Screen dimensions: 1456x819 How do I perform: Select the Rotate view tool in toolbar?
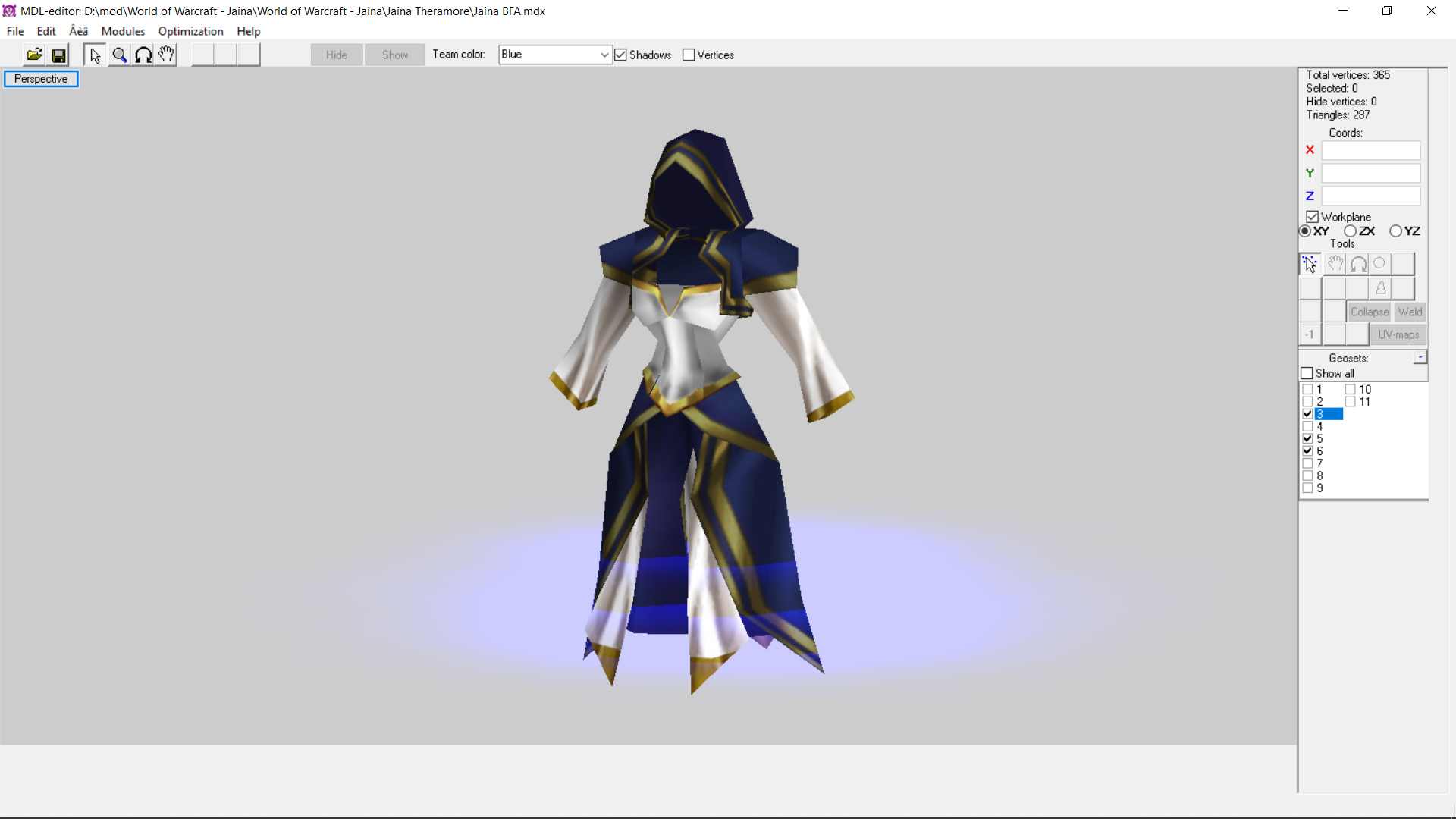coord(143,55)
